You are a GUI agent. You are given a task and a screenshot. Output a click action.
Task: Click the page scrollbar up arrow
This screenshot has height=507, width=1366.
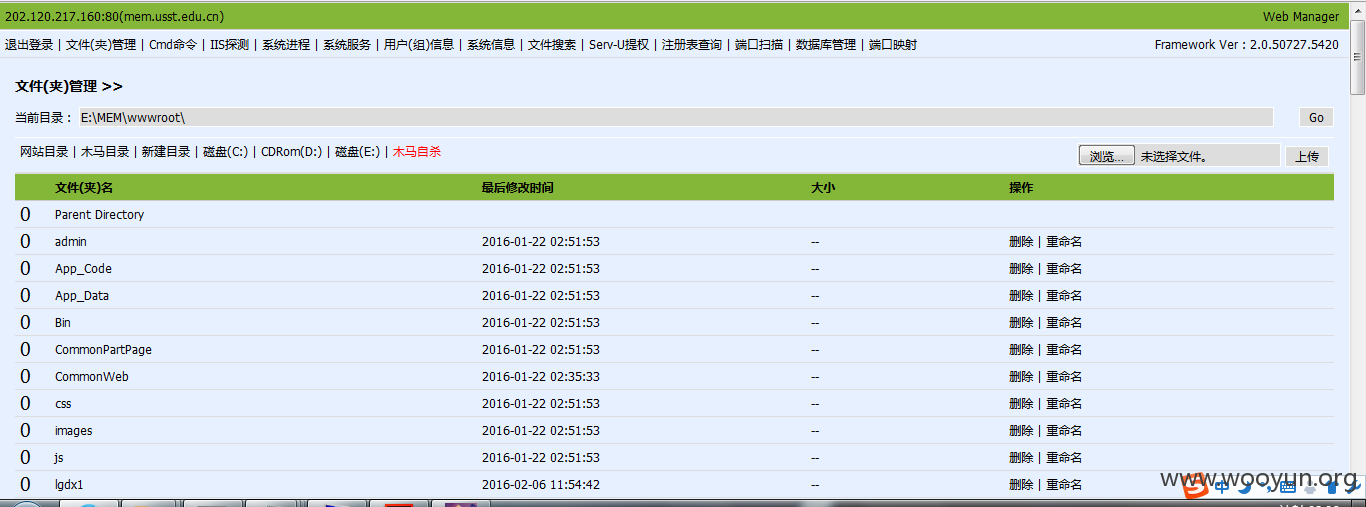1357,10
